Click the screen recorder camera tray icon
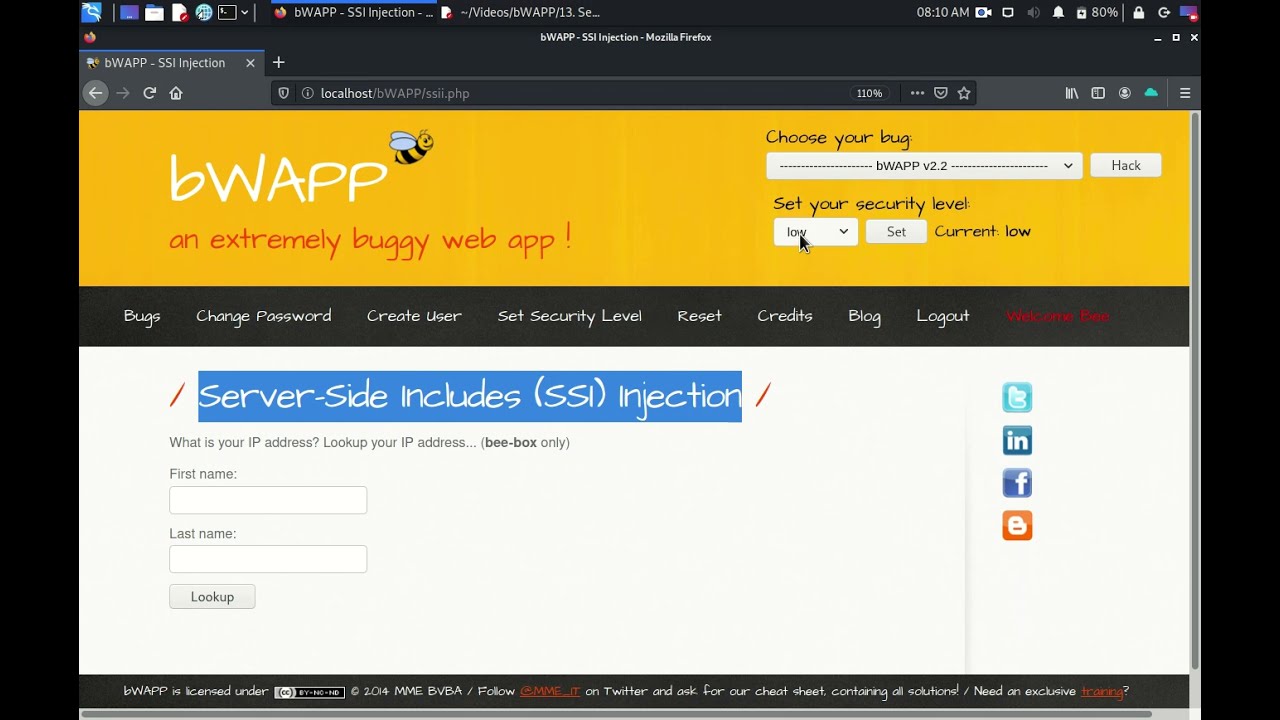This screenshot has height=720, width=1280. tap(983, 12)
